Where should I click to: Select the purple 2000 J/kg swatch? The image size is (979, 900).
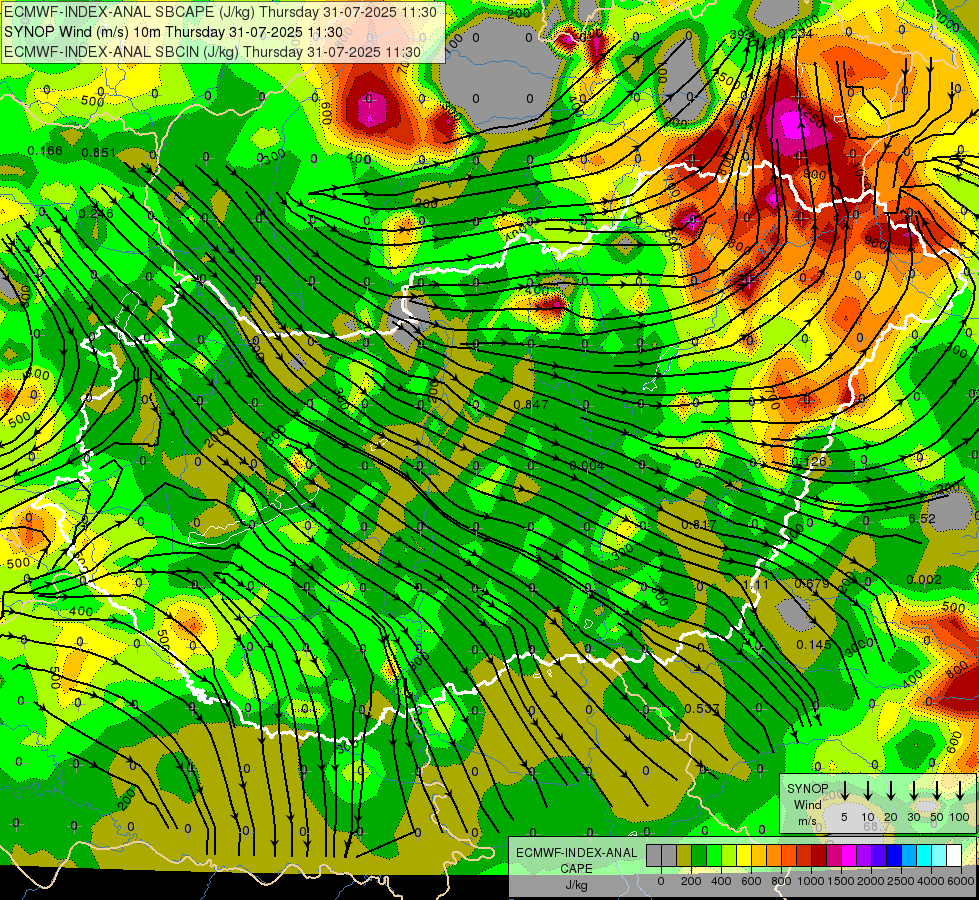point(865,856)
